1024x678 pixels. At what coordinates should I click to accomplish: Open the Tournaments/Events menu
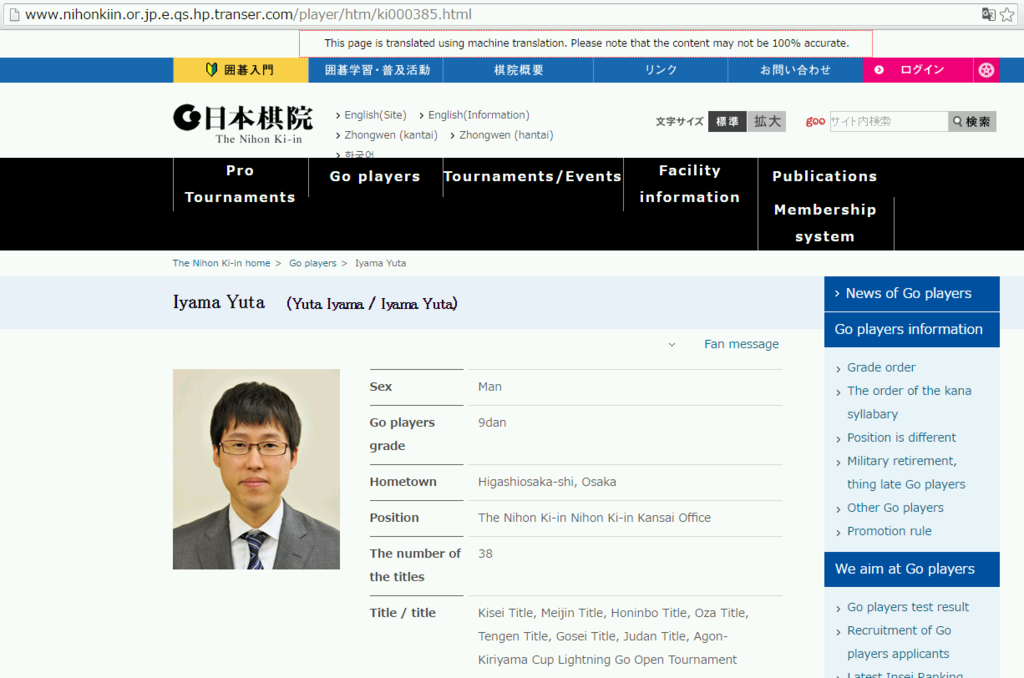pyautogui.click(x=532, y=176)
